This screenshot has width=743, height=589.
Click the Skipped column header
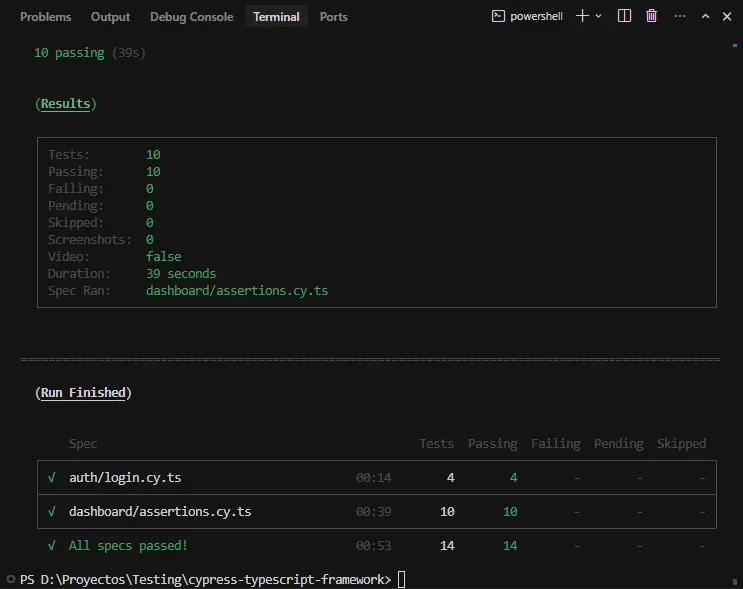[x=681, y=444]
